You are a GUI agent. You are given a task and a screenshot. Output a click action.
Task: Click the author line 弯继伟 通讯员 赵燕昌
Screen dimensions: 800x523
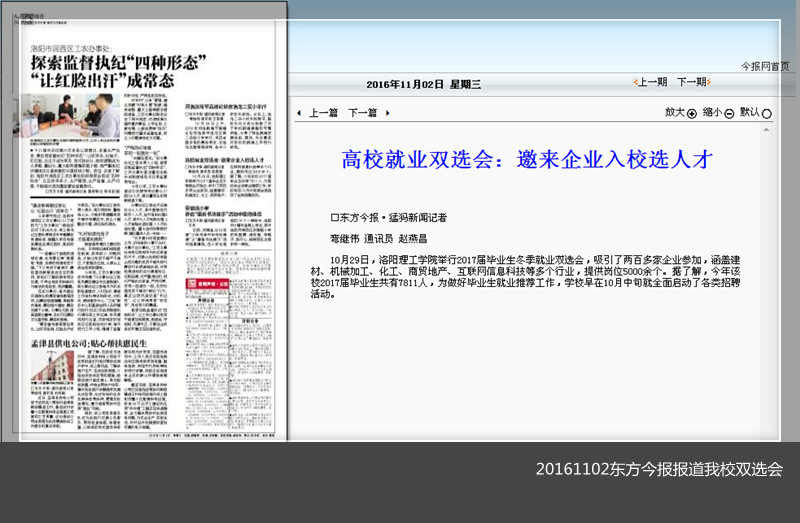click(379, 239)
